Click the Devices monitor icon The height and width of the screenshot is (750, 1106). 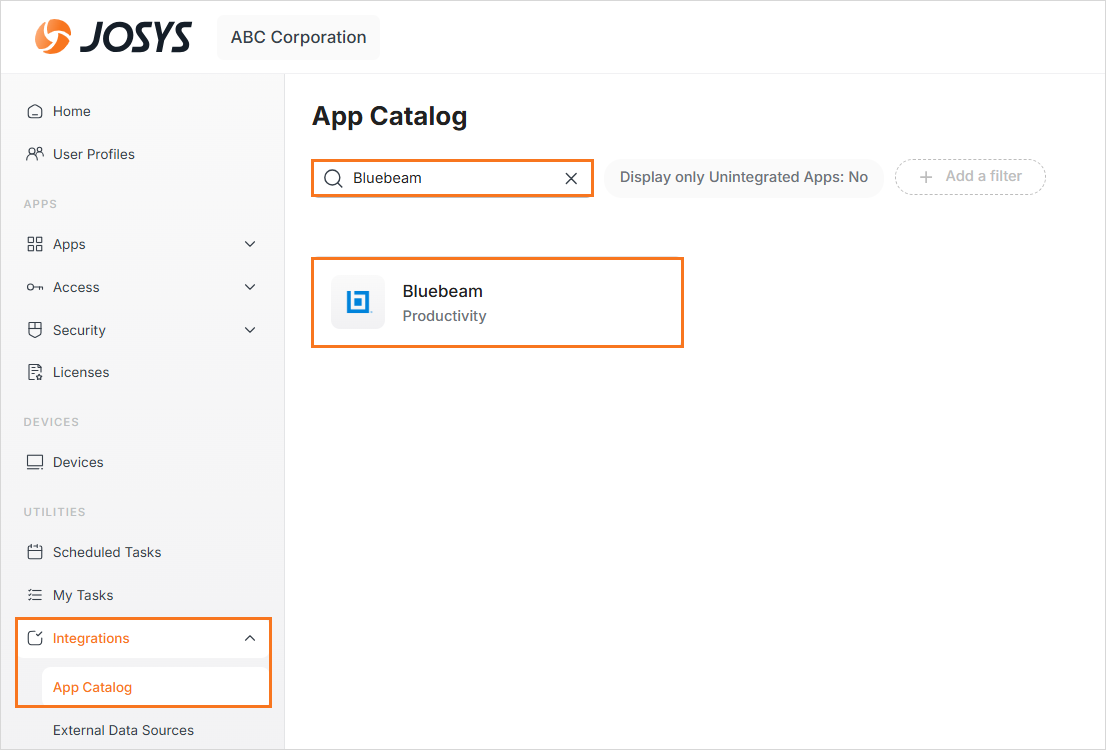(x=35, y=462)
